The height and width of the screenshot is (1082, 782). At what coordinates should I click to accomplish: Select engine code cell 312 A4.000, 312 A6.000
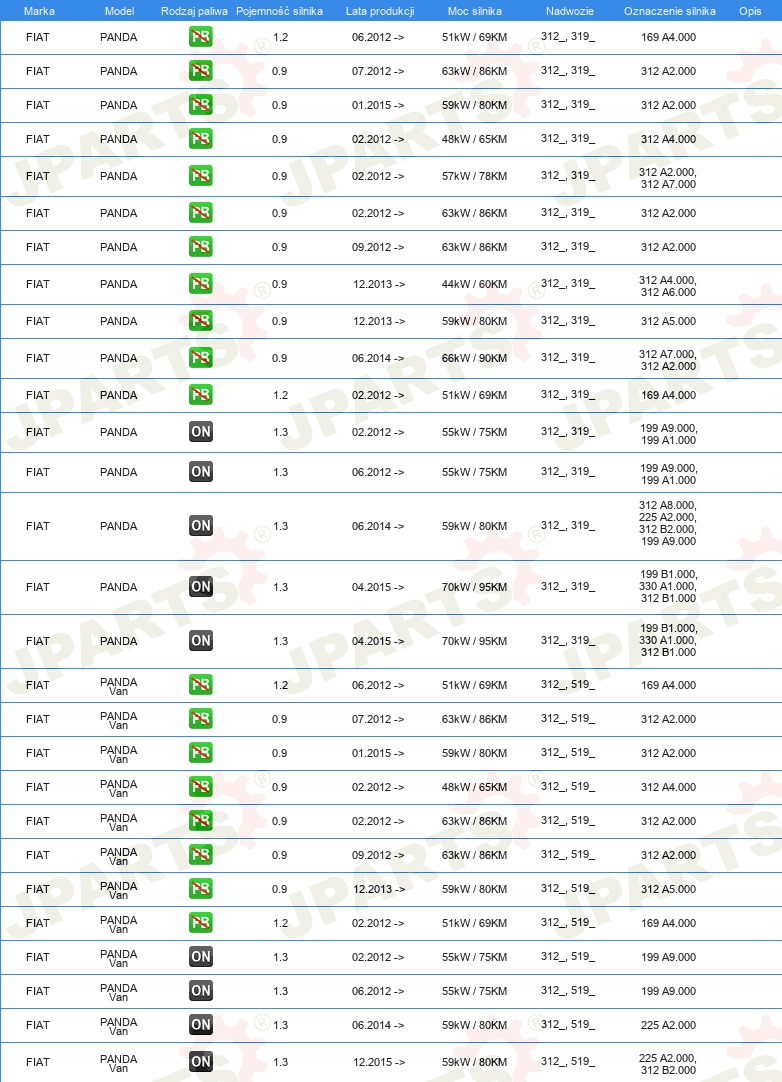click(x=668, y=286)
